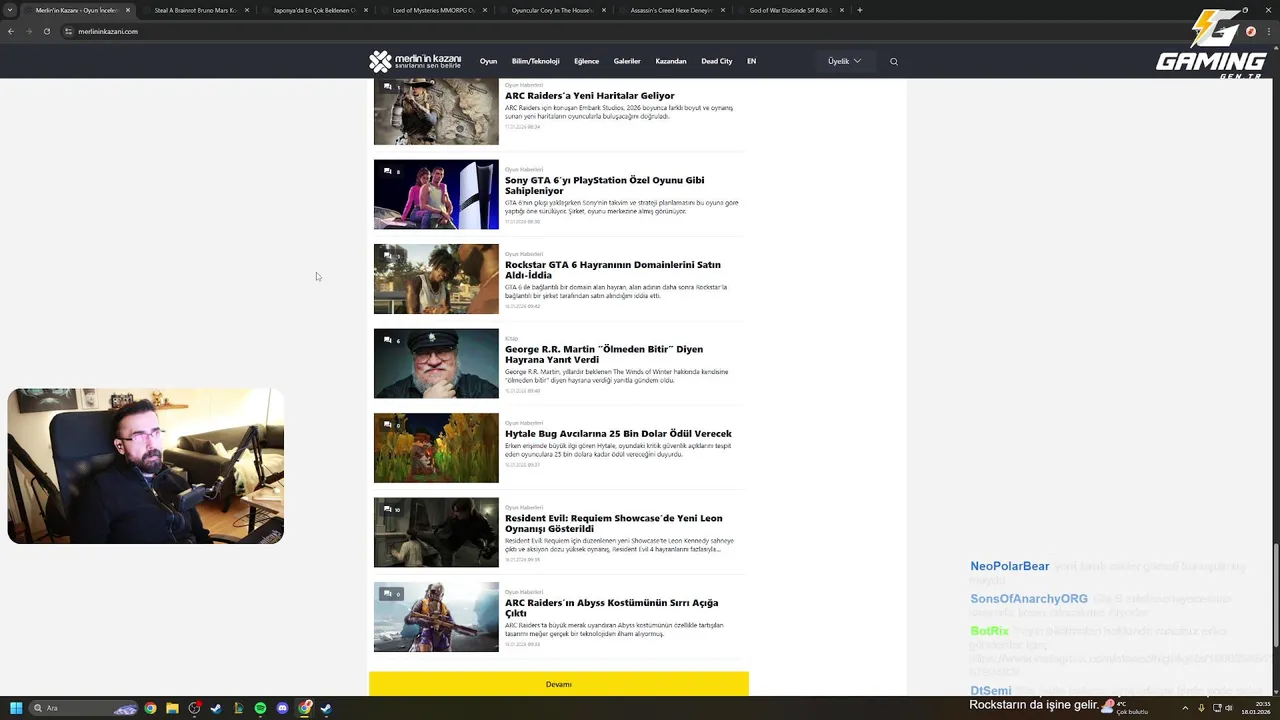Click comment icon on ARC Raiders Abyss thumbnail
The image size is (1280, 720).
388,594
